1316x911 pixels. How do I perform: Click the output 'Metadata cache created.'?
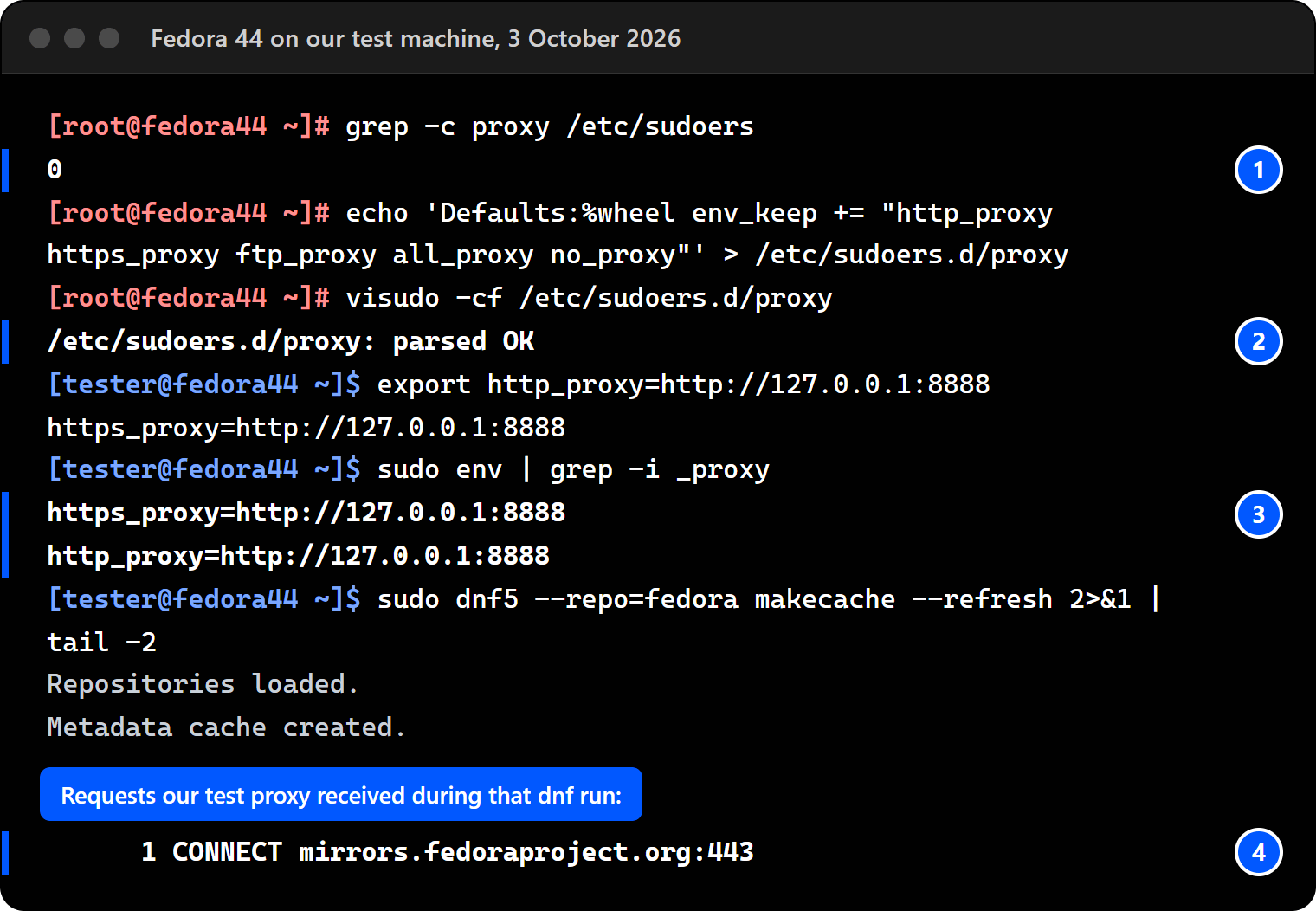226,727
